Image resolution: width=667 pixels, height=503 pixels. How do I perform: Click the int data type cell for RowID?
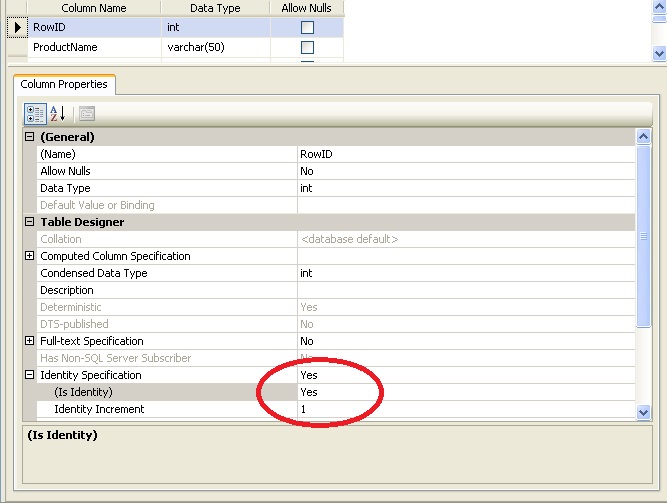pyautogui.click(x=216, y=28)
